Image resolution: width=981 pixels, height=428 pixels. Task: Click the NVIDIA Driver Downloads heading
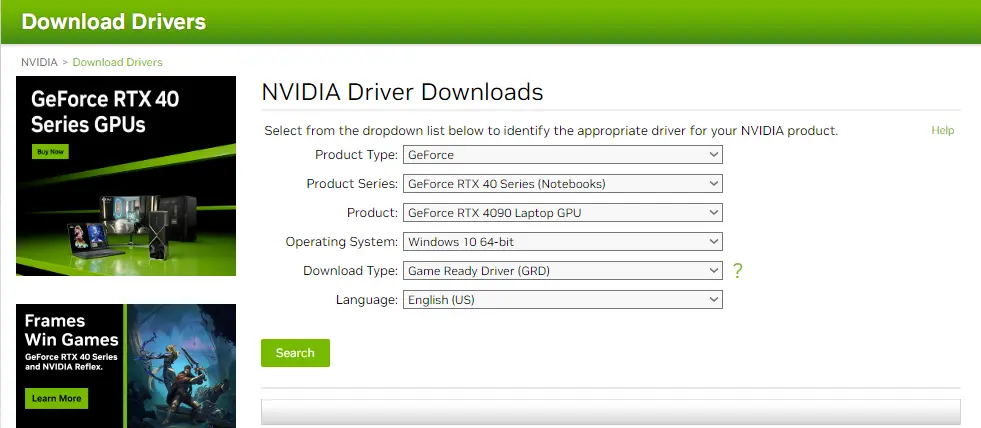[402, 92]
